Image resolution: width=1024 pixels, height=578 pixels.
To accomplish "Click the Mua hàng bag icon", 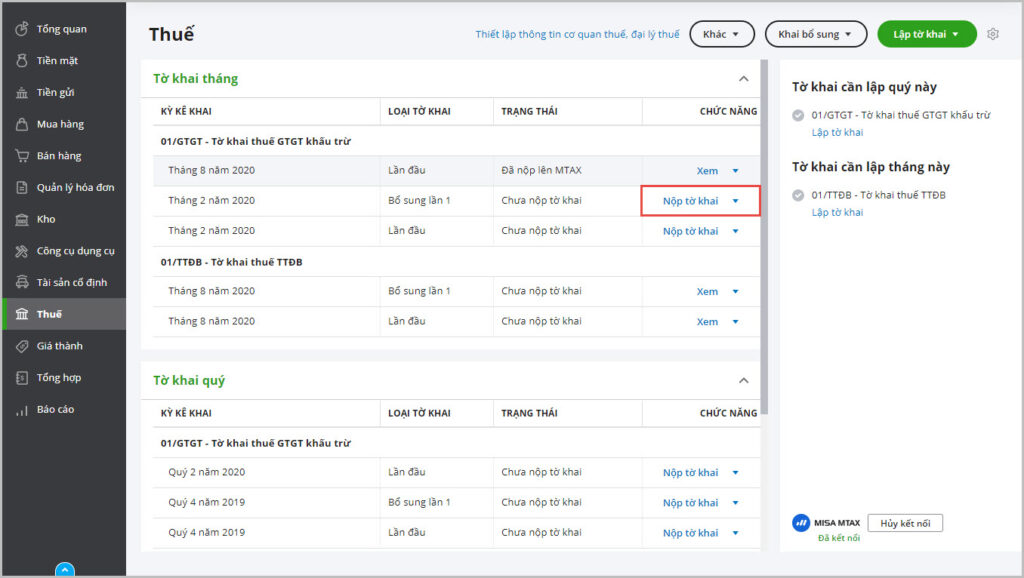I will [22, 124].
